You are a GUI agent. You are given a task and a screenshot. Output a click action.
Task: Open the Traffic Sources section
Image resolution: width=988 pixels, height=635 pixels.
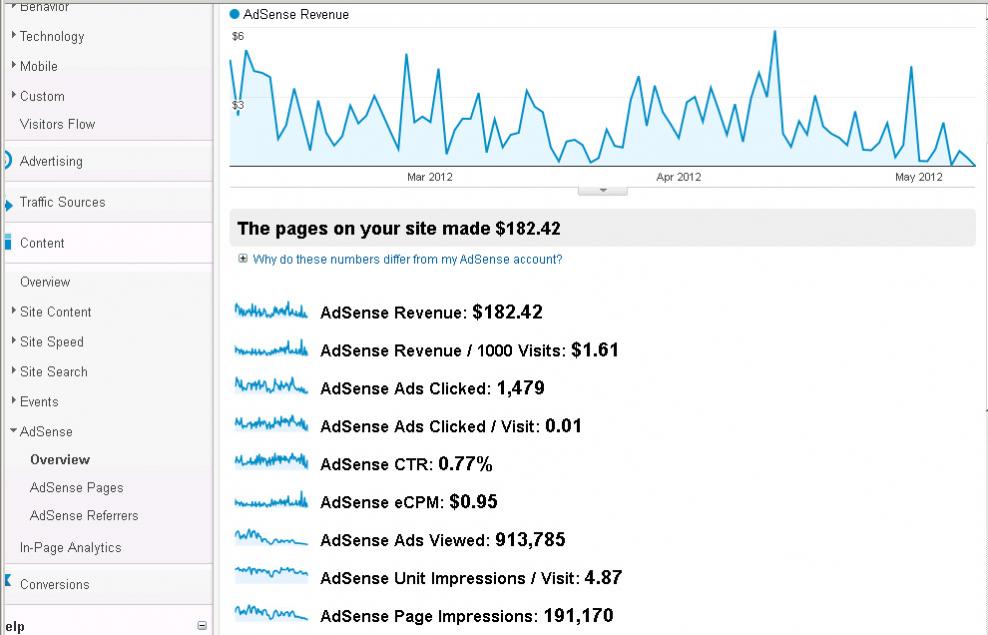click(x=62, y=202)
